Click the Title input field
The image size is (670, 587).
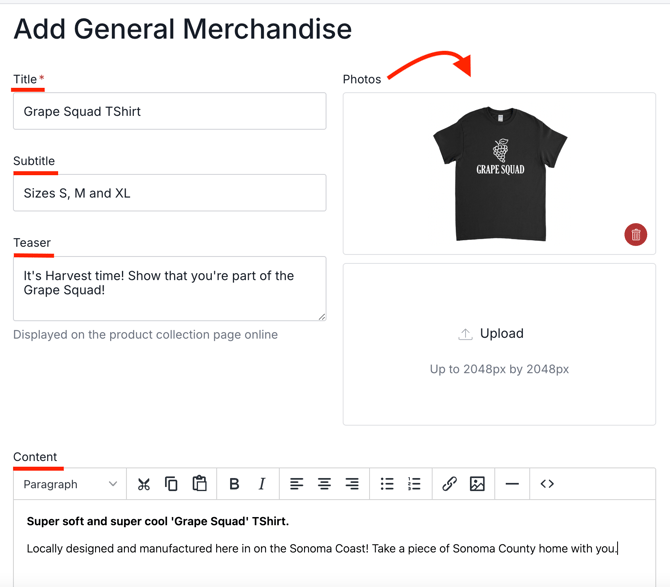(169, 111)
